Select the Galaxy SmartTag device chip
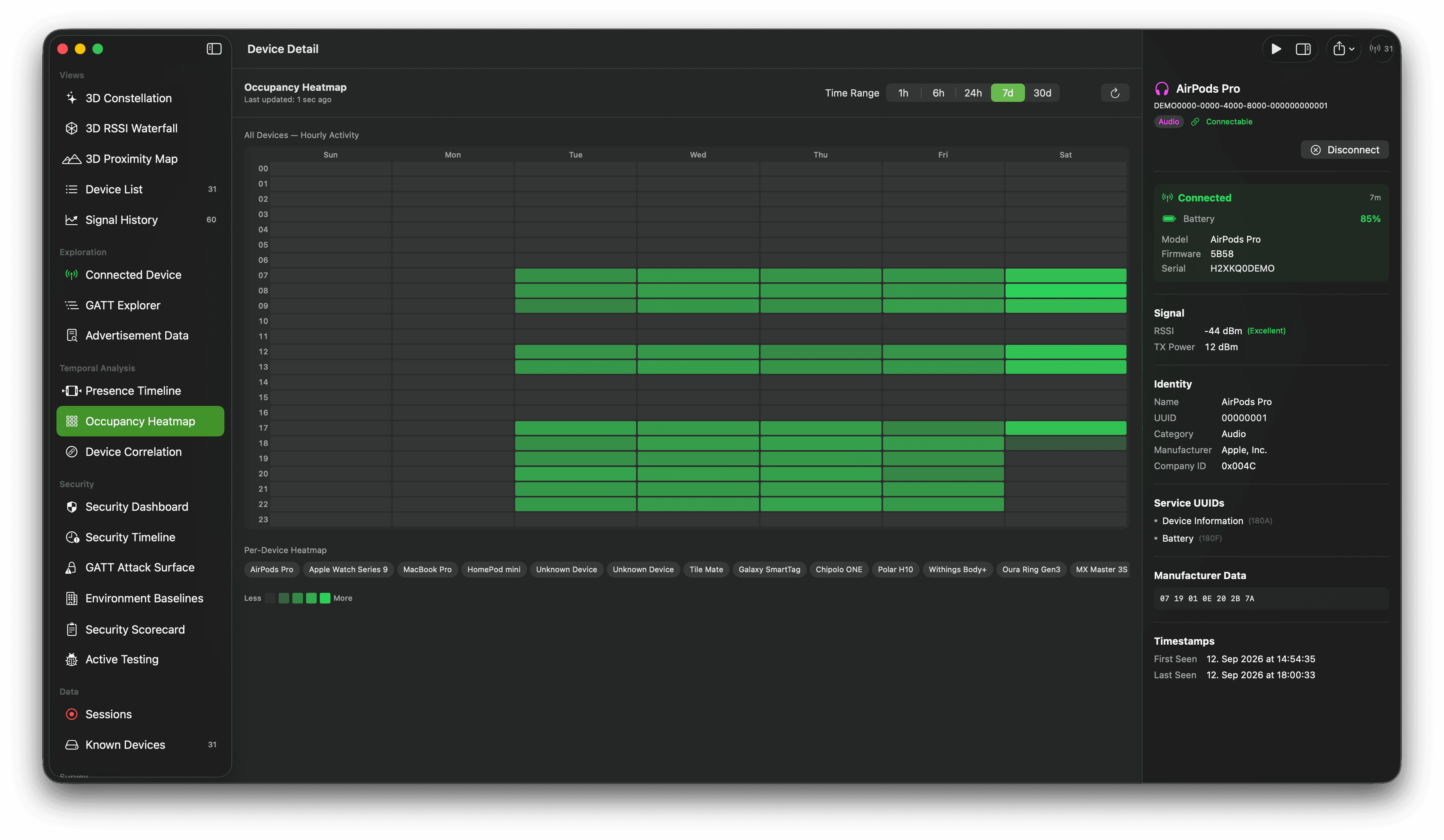Image resolution: width=1444 pixels, height=840 pixels. click(769, 569)
